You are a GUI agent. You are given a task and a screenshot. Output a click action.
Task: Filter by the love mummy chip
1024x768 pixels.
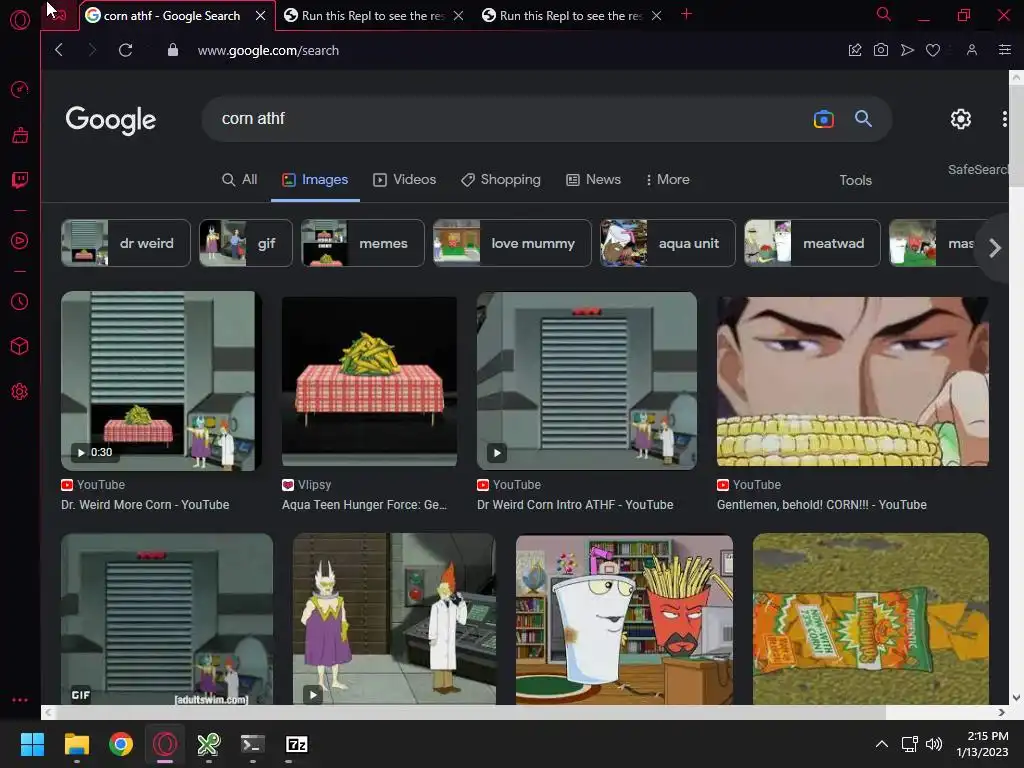512,243
